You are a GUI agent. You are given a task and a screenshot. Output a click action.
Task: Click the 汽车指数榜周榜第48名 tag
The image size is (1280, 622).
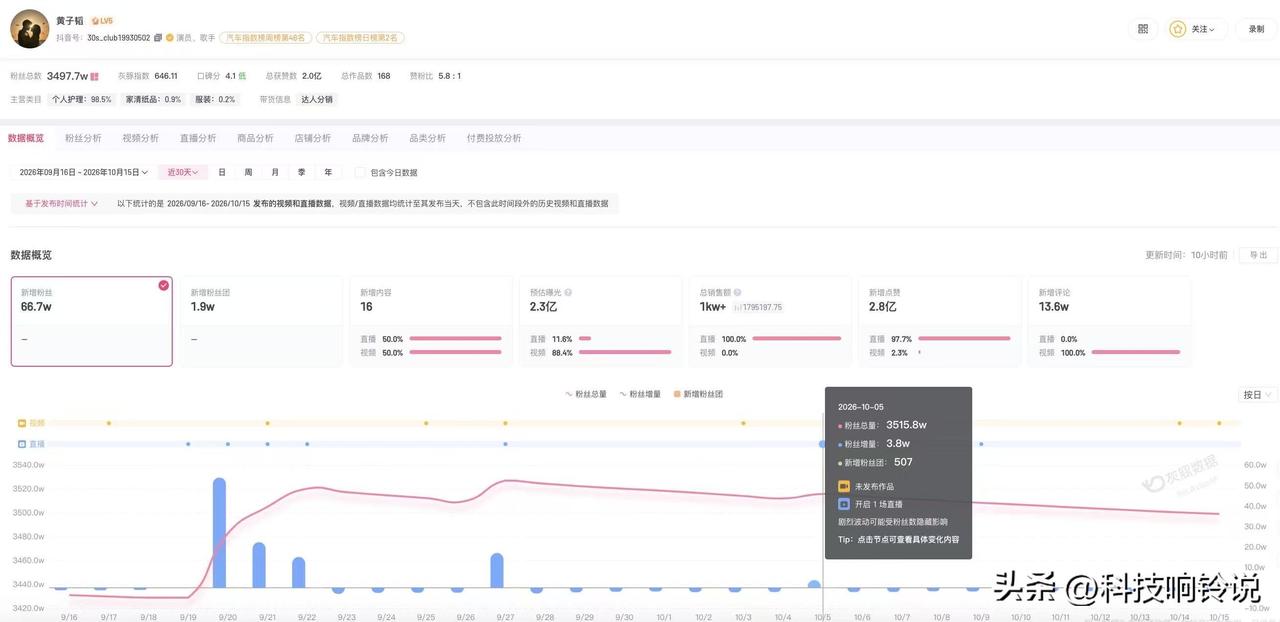coord(266,38)
